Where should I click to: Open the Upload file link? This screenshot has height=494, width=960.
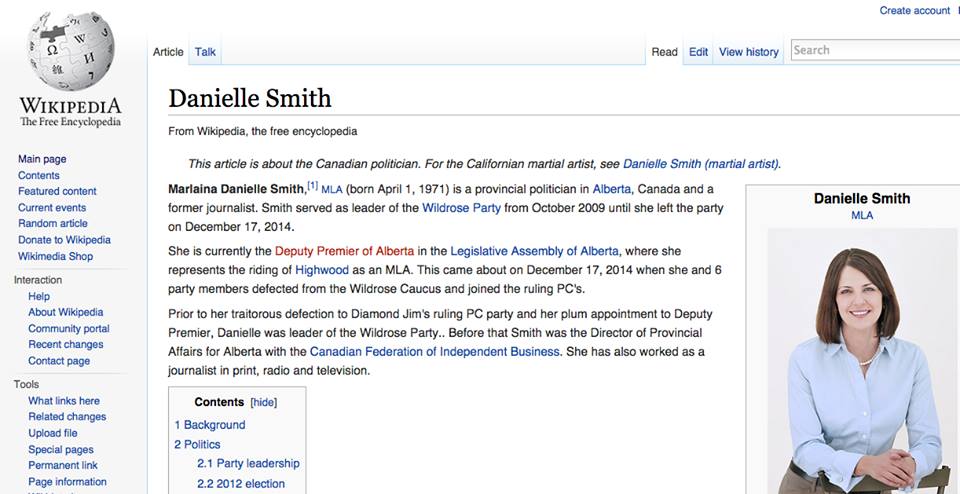53,433
